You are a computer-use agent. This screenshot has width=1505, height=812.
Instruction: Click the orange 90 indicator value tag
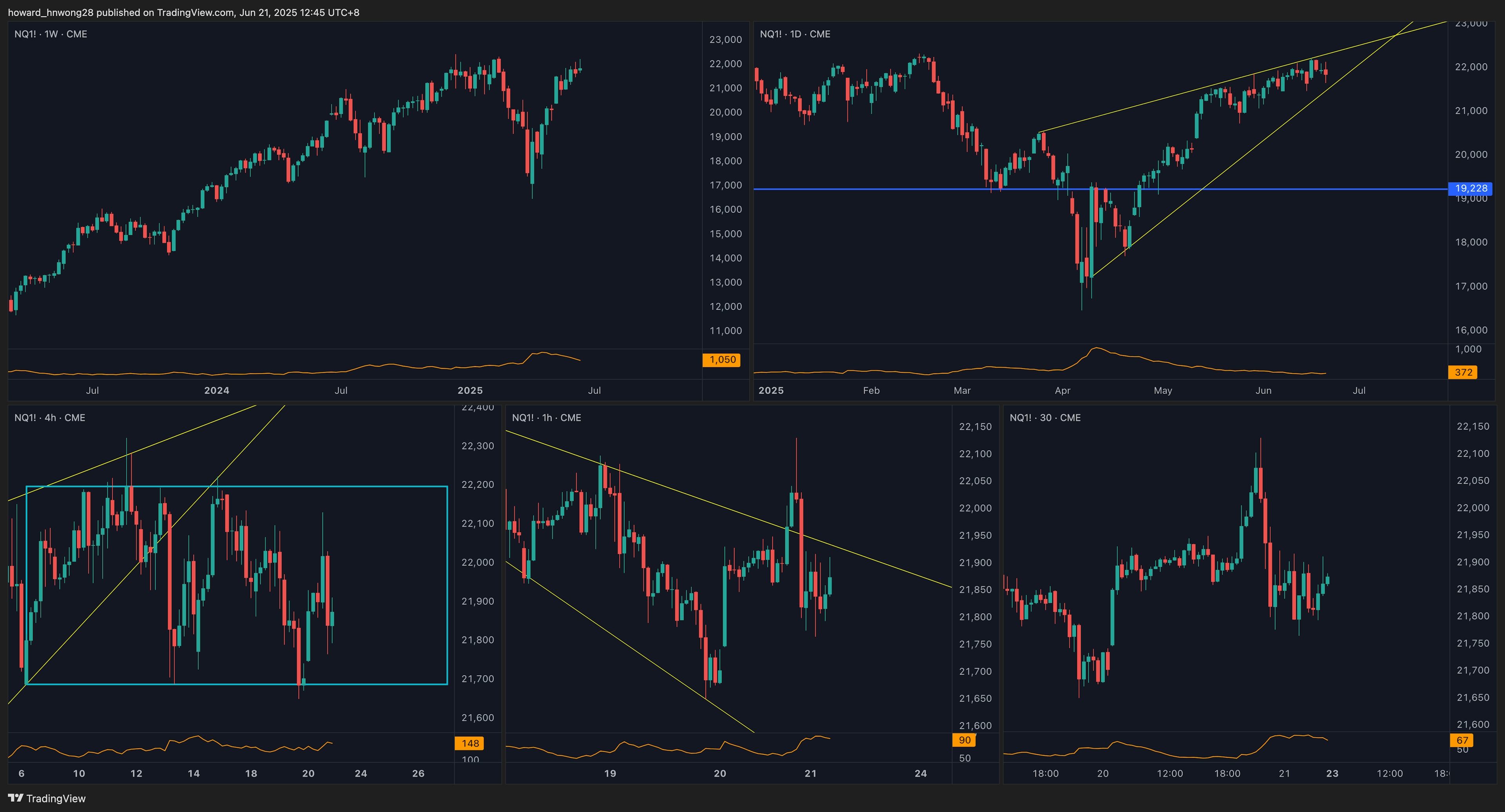[965, 740]
